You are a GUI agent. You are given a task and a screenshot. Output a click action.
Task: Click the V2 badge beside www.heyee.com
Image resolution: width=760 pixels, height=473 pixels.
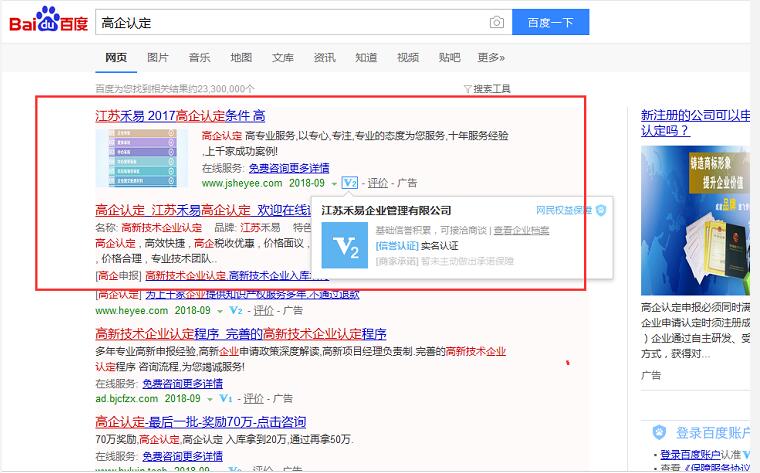235,311
